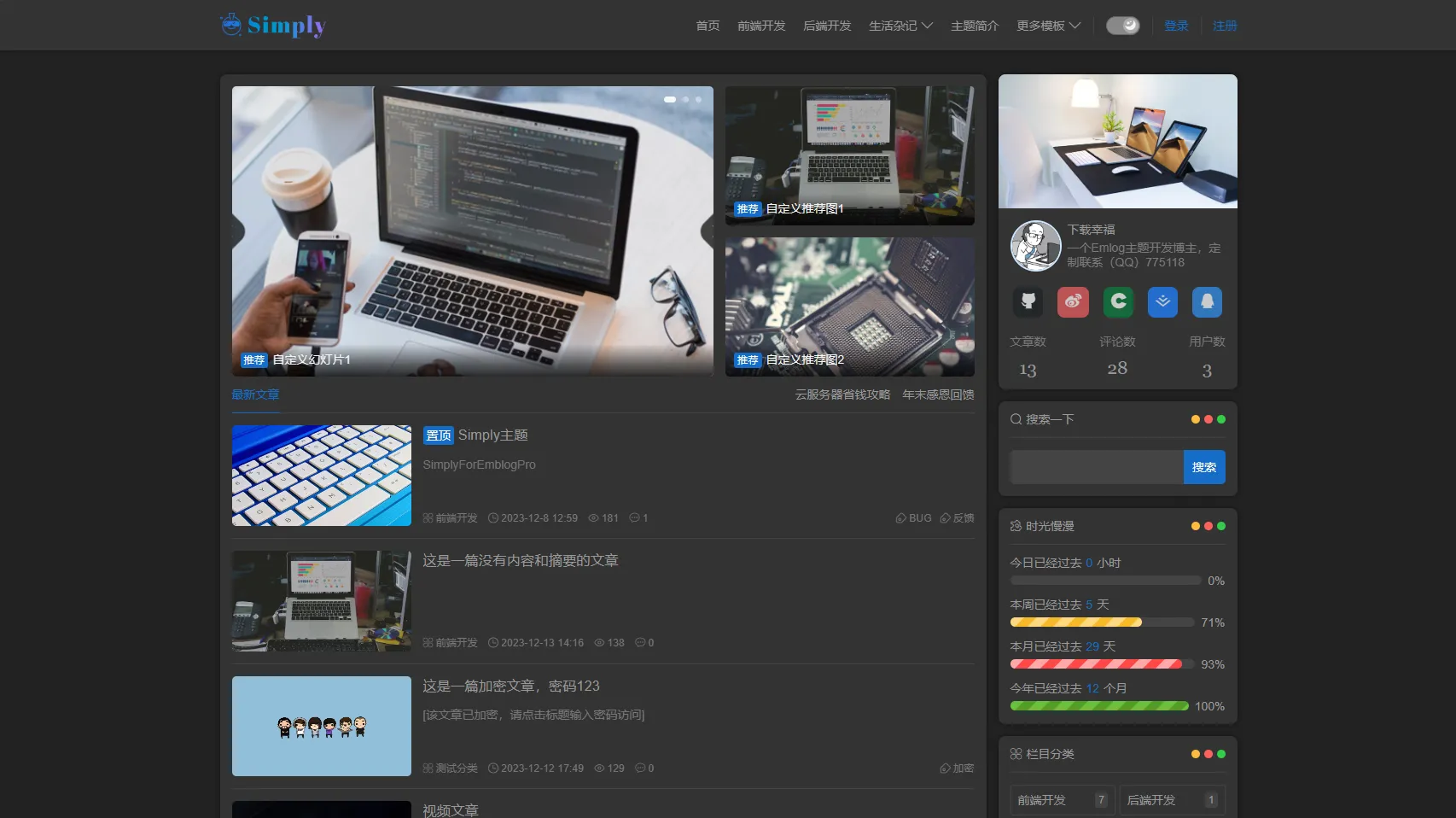Open the GitHub social icon
Image resolution: width=1456 pixels, height=818 pixels.
[x=1028, y=301]
